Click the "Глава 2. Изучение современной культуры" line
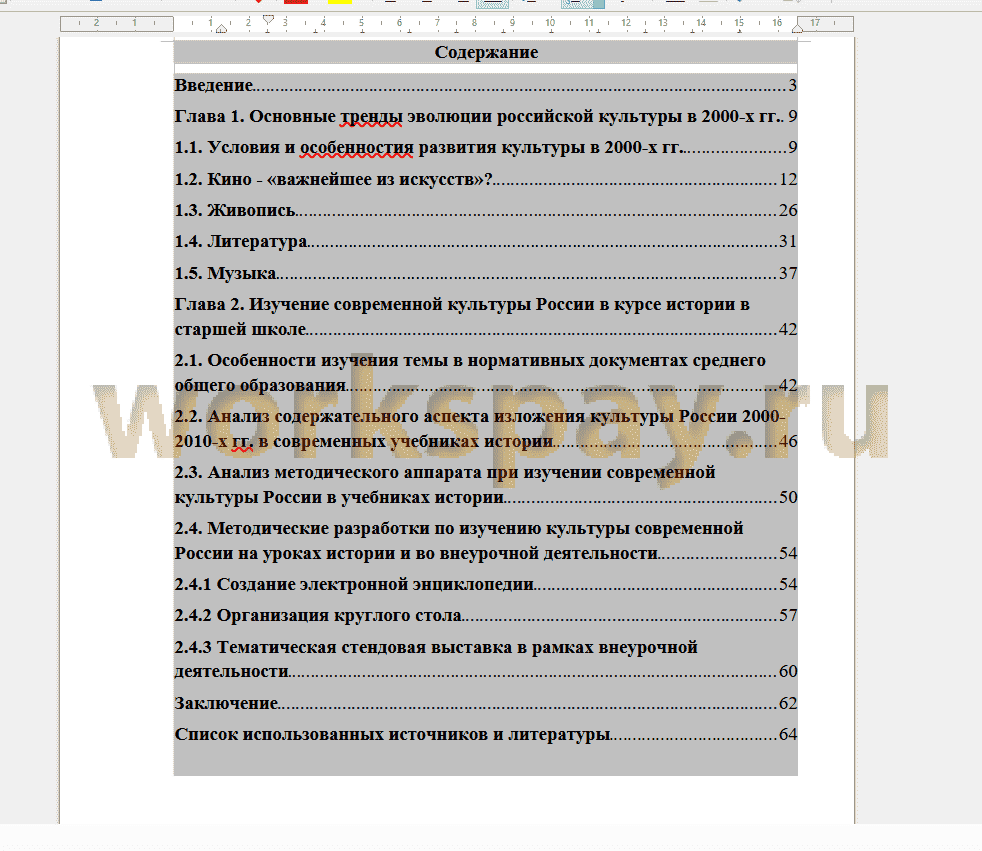Image resolution: width=982 pixels, height=851 pixels. click(462, 304)
